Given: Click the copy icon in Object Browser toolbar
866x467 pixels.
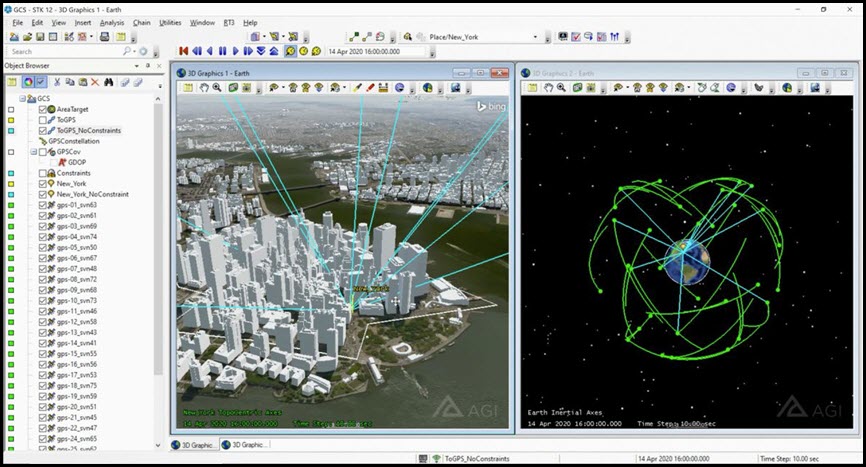Looking at the screenshot, I should coord(70,82).
